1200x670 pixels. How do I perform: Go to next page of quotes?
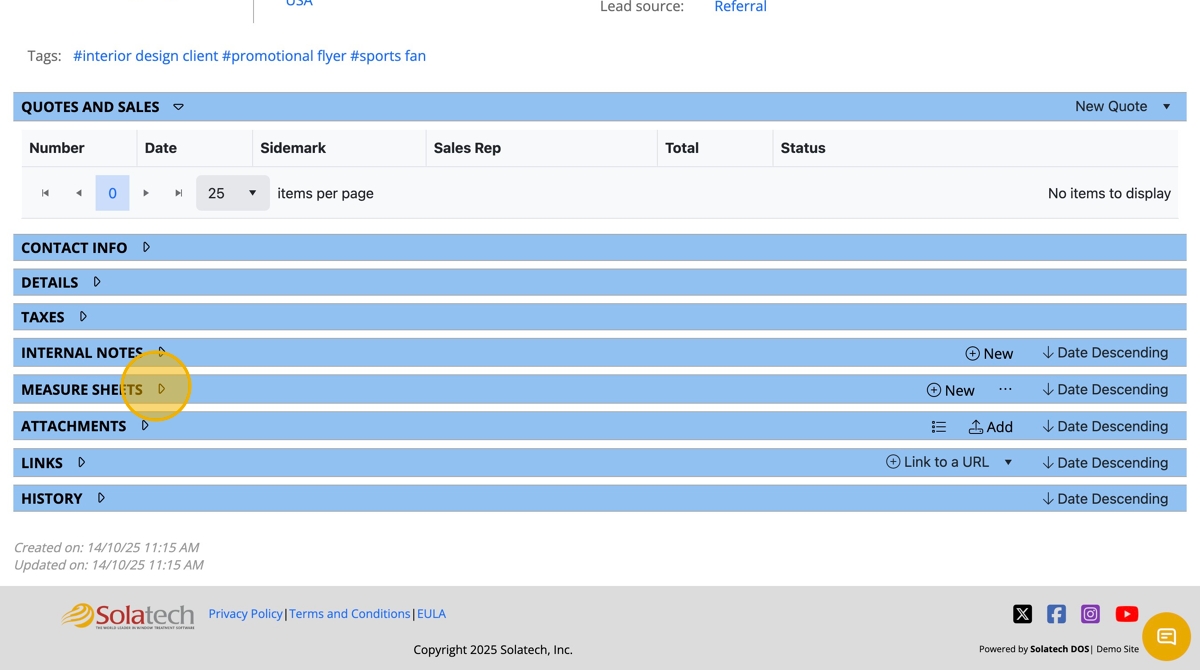click(x=146, y=193)
